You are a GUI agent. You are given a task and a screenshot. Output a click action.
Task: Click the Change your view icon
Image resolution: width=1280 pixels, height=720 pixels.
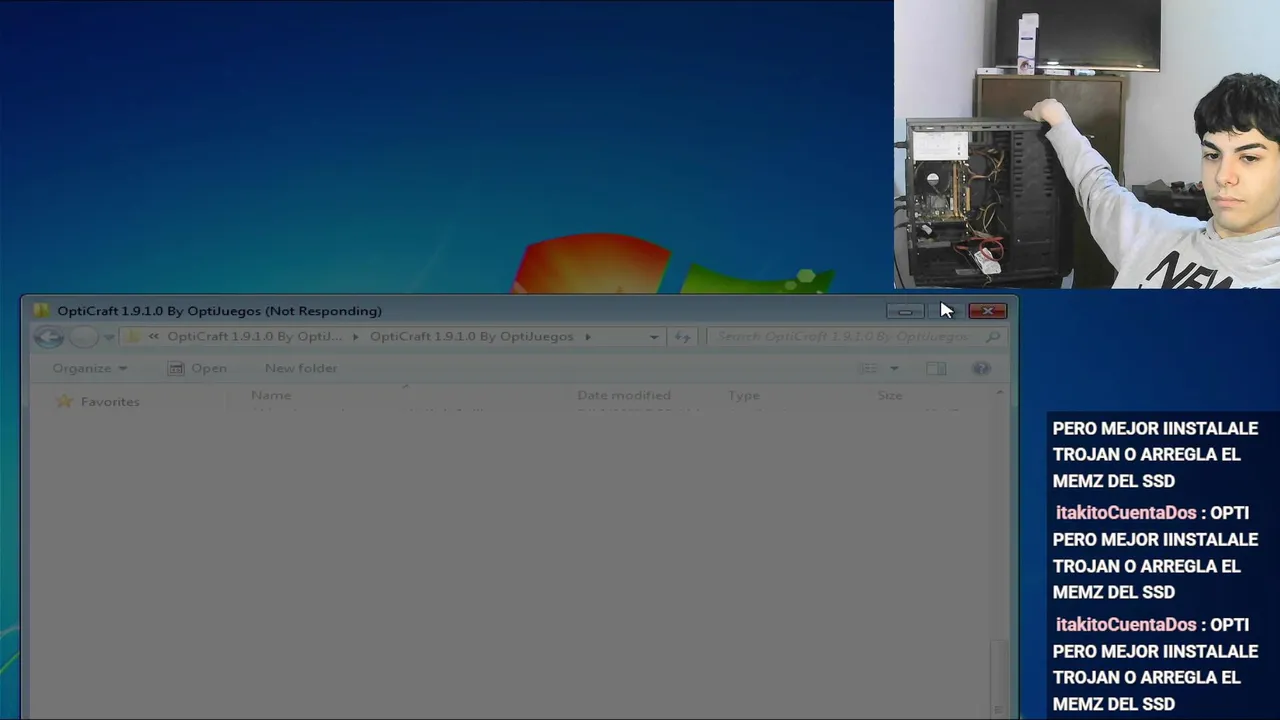[867, 368]
